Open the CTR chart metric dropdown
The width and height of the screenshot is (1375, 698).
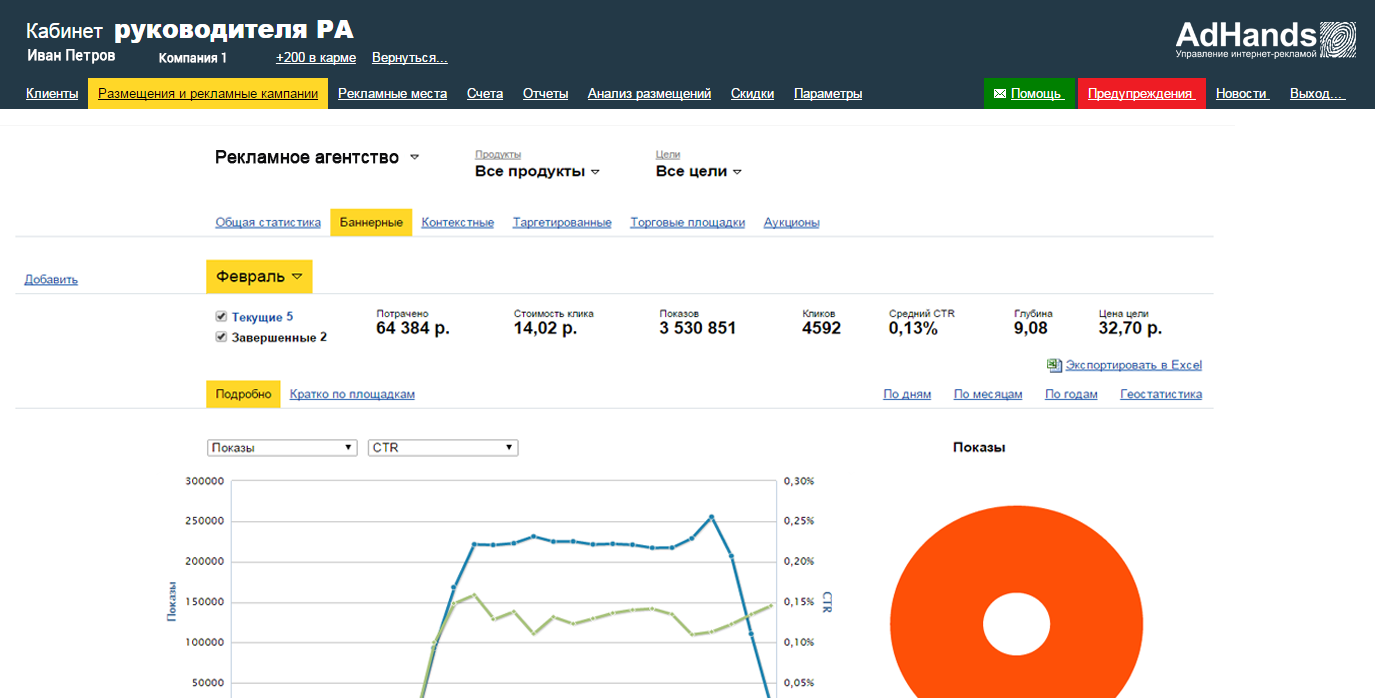pyautogui.click(x=442, y=448)
